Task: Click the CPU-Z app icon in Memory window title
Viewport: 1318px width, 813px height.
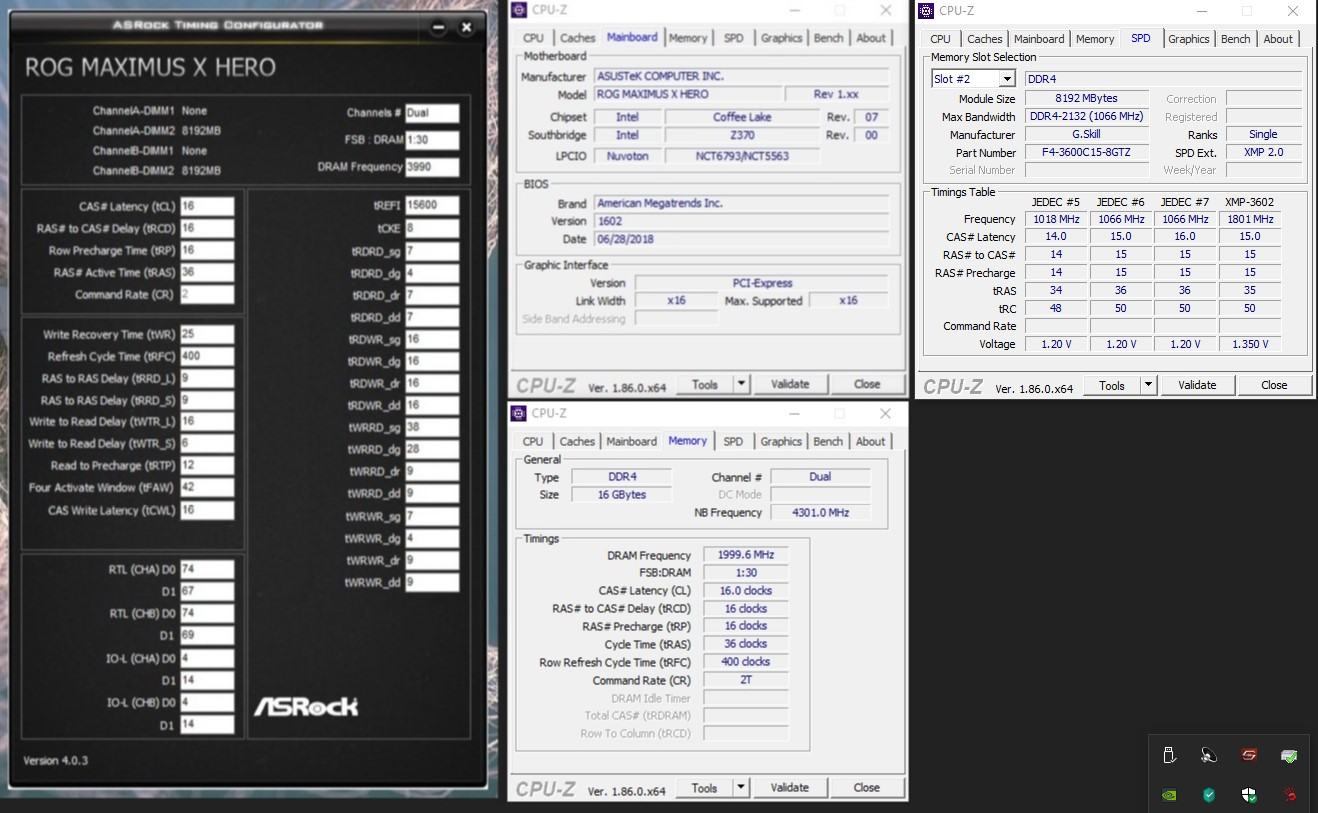Action: coord(518,413)
